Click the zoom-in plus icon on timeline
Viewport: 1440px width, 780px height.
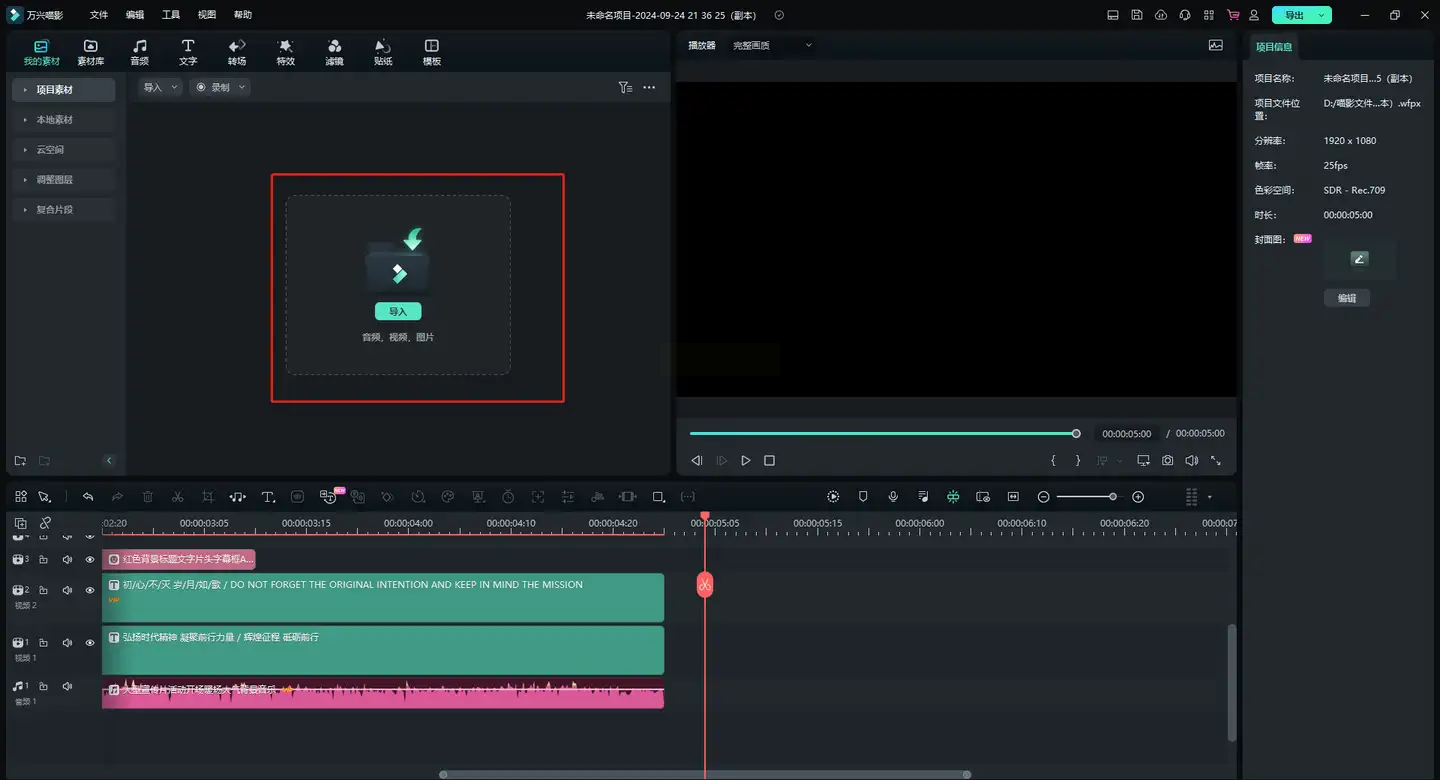tap(1138, 497)
